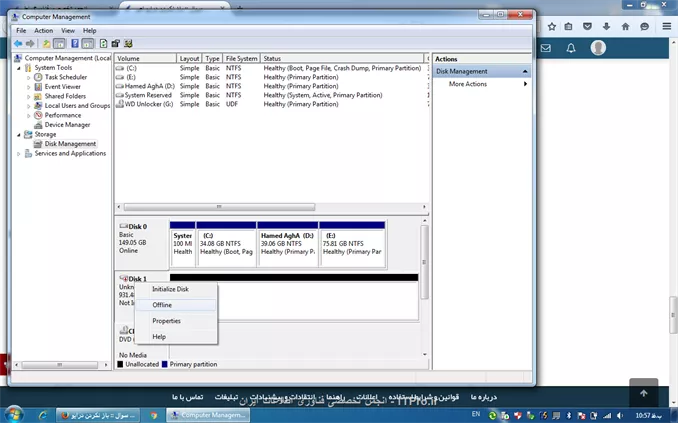Select the (E:) volume row
The width and height of the screenshot is (678, 423).
272,77
